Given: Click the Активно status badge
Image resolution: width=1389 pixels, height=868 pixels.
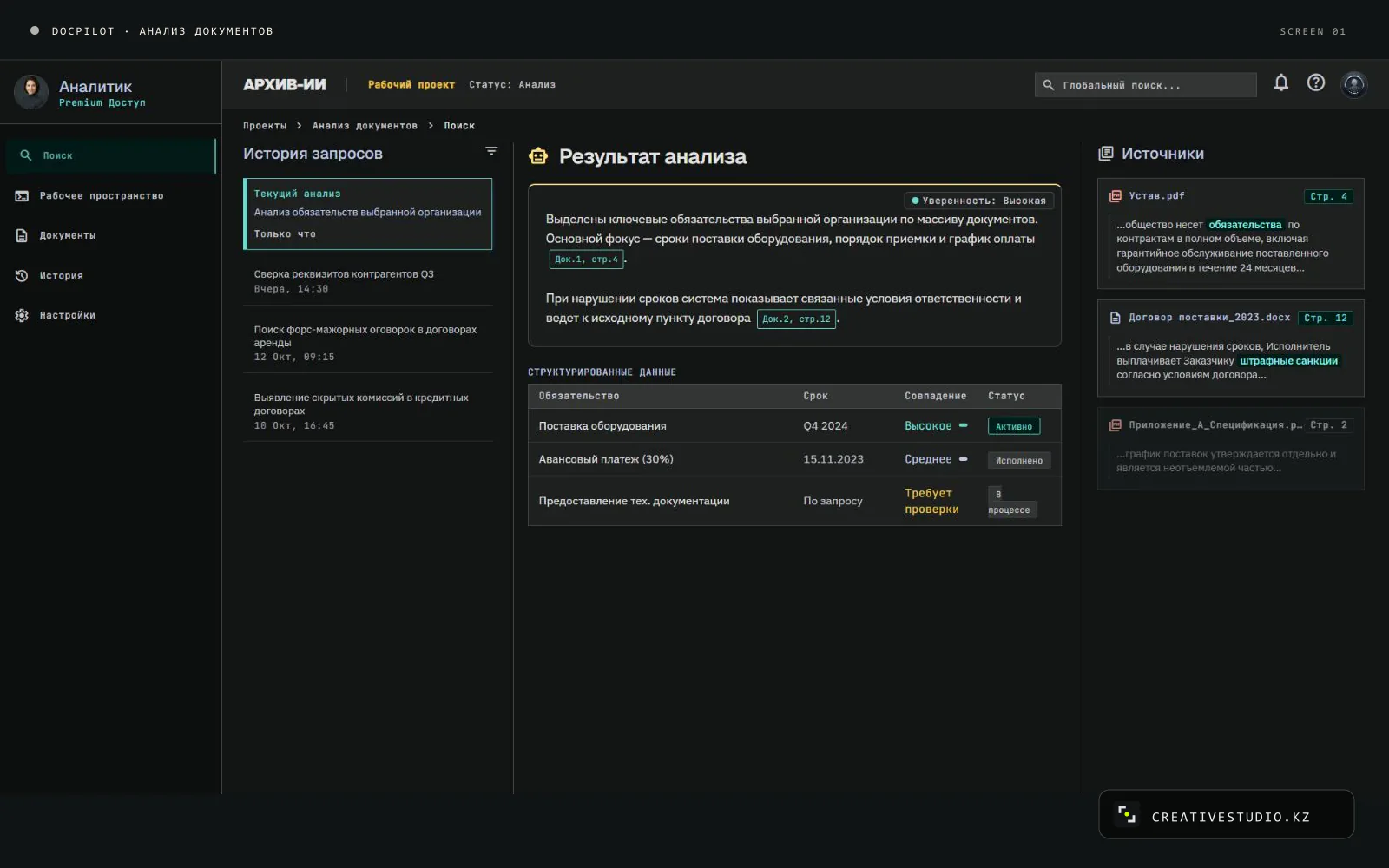Looking at the screenshot, I should click(1014, 426).
